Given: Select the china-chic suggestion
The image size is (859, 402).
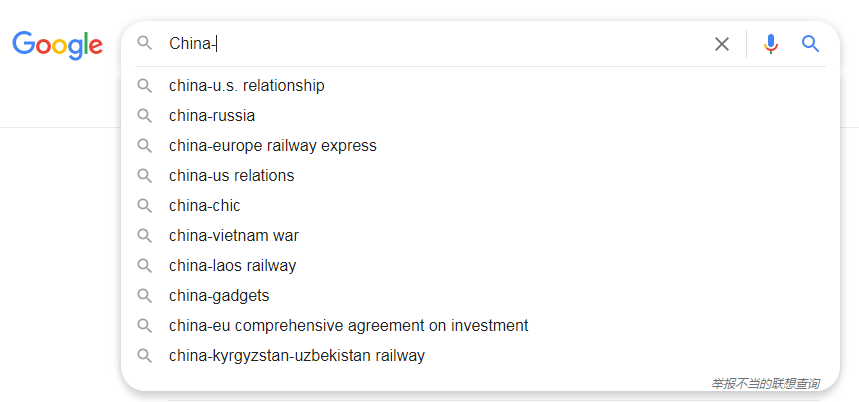Looking at the screenshot, I should pos(205,206).
